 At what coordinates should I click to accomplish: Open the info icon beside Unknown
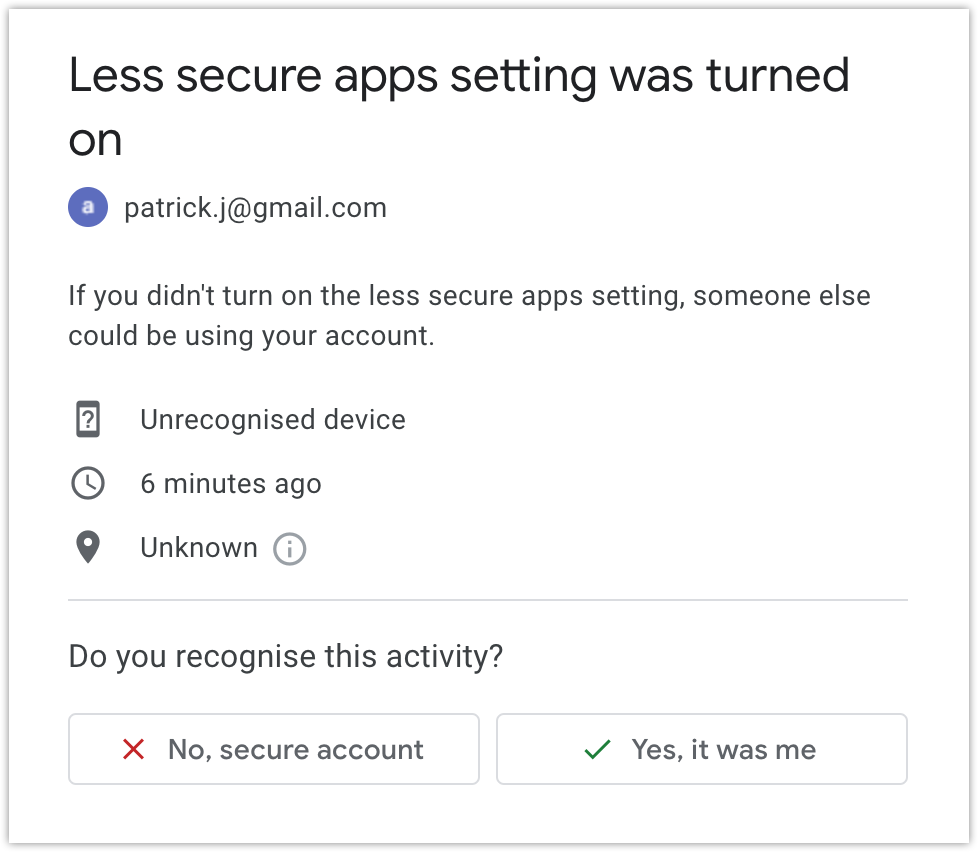[x=290, y=549]
